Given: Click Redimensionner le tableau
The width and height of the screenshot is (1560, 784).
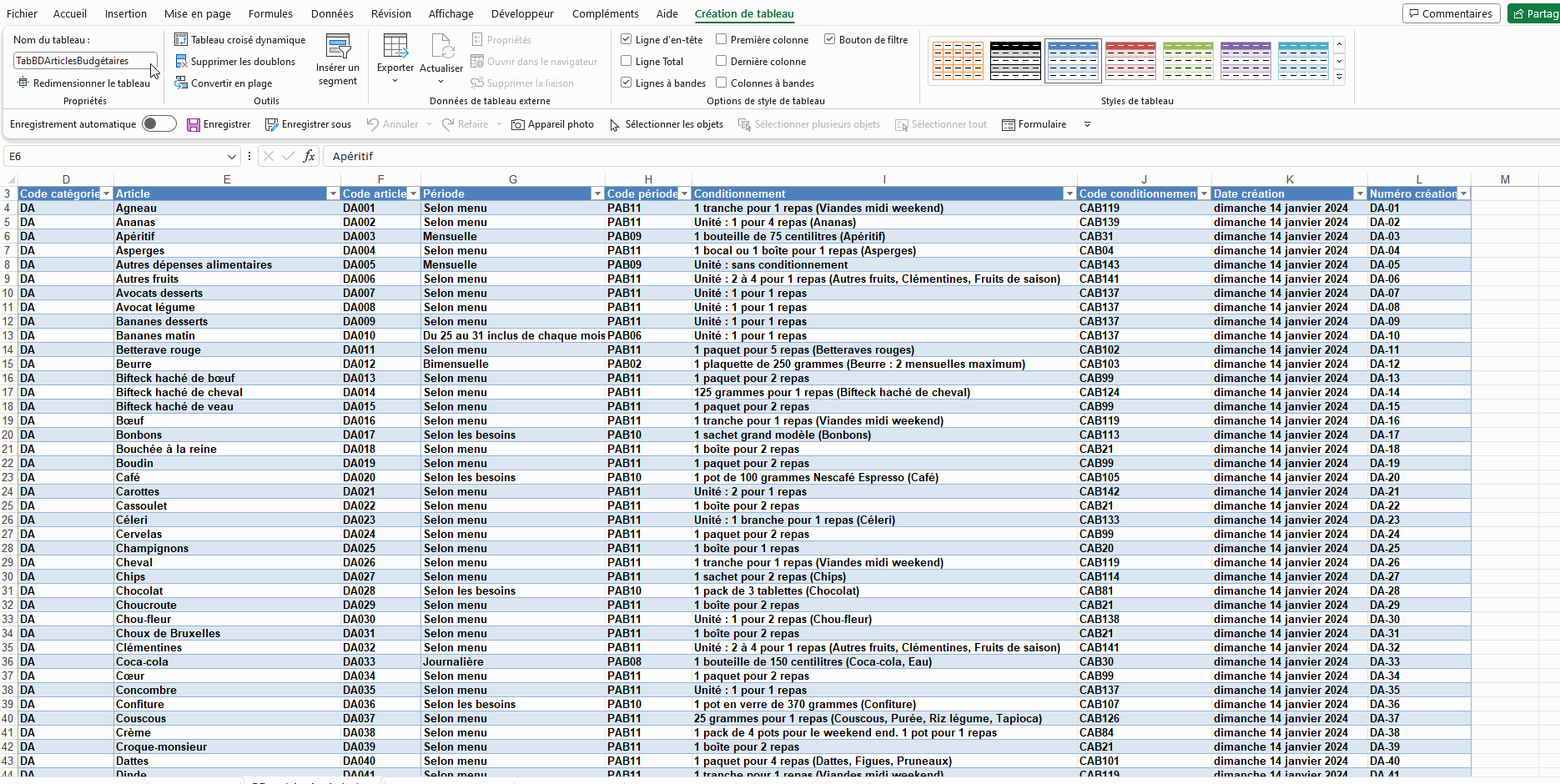Looking at the screenshot, I should pos(83,83).
